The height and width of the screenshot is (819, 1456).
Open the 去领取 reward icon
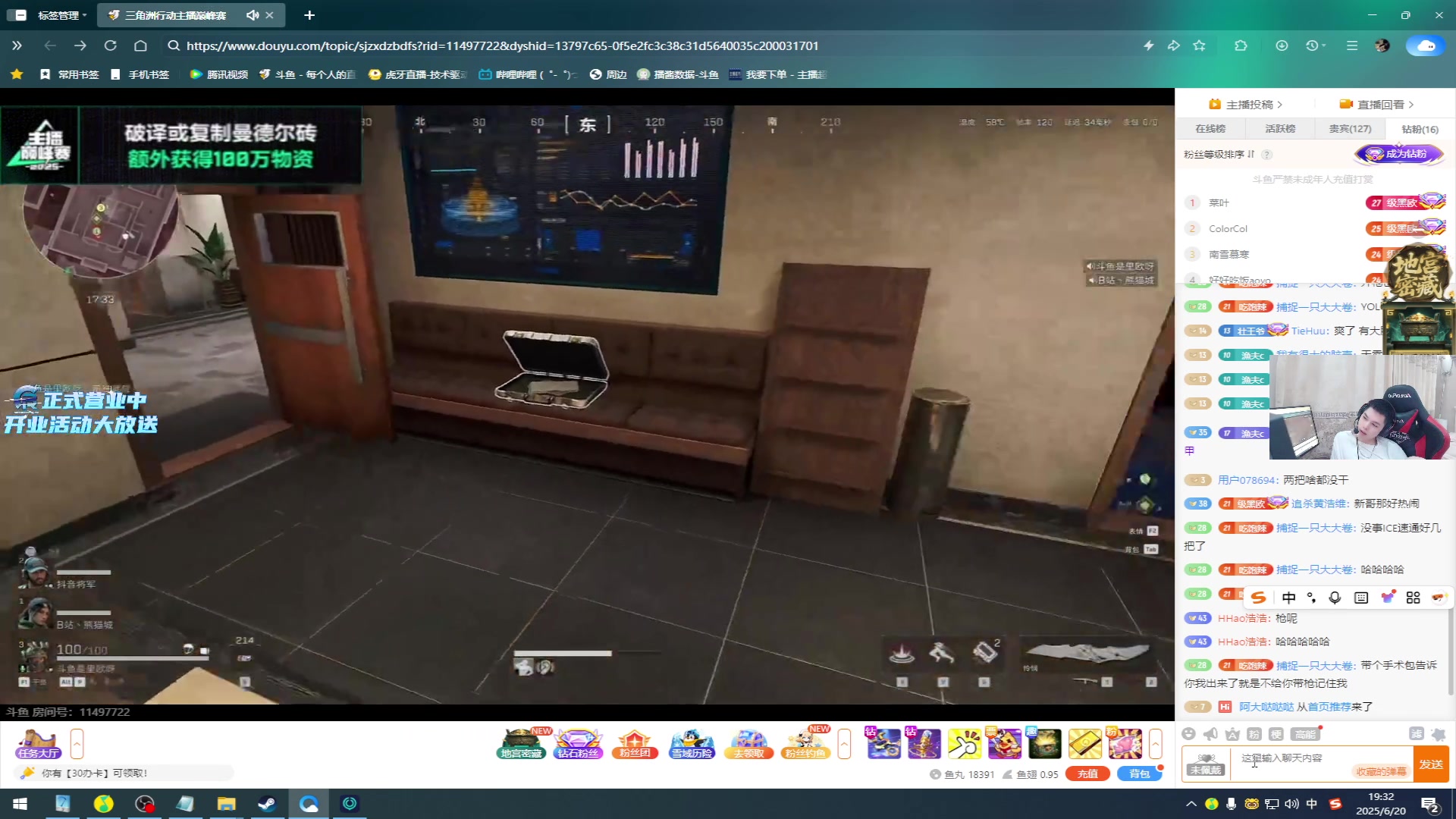click(x=748, y=743)
